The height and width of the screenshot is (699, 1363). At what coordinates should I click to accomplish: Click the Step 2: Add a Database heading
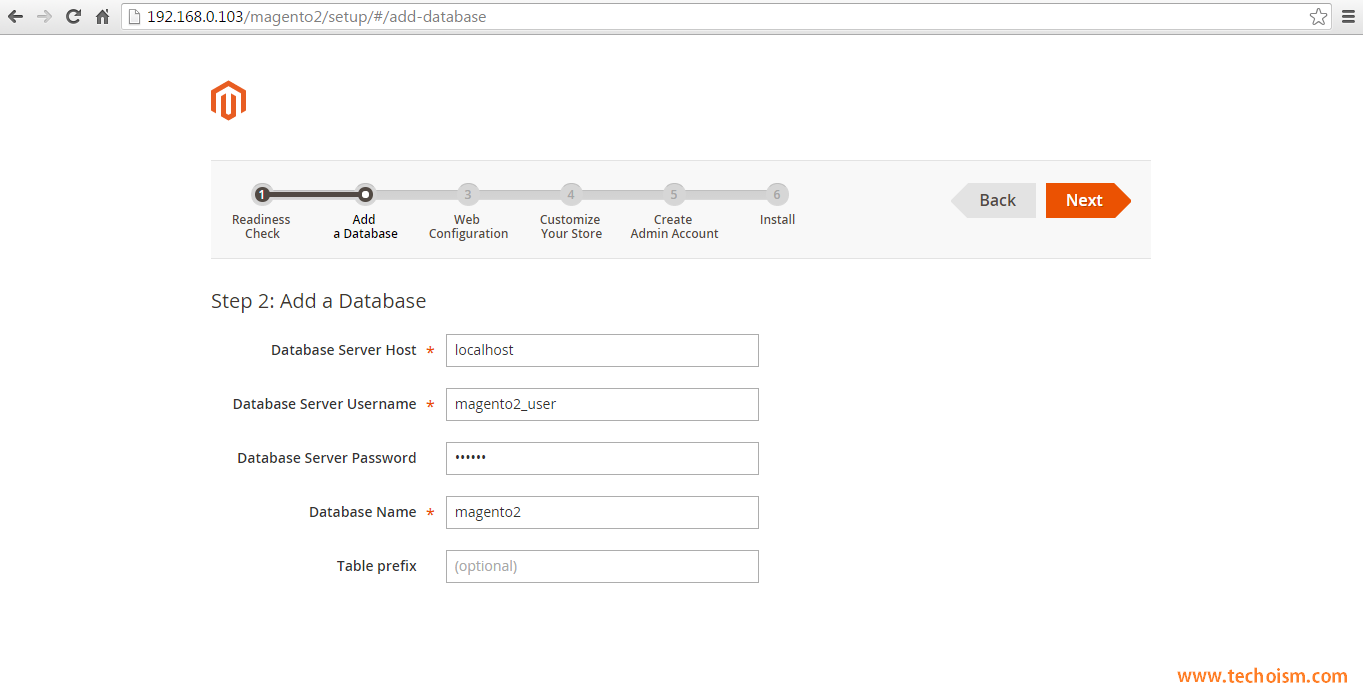click(319, 301)
